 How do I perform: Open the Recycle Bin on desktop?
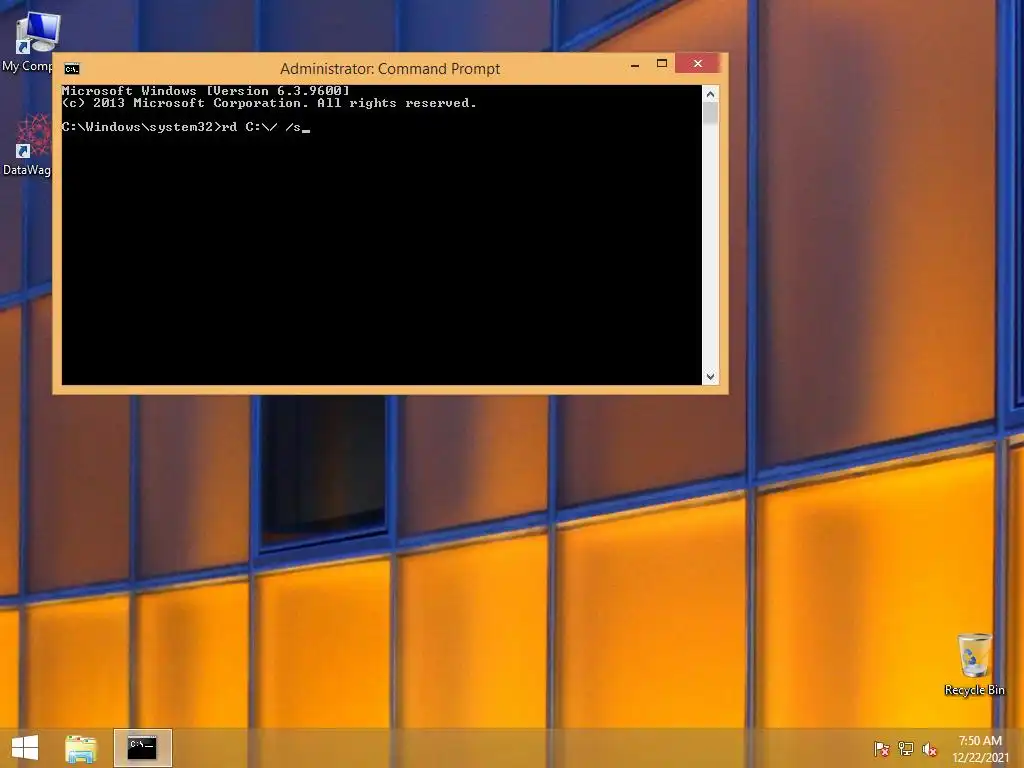tap(974, 664)
